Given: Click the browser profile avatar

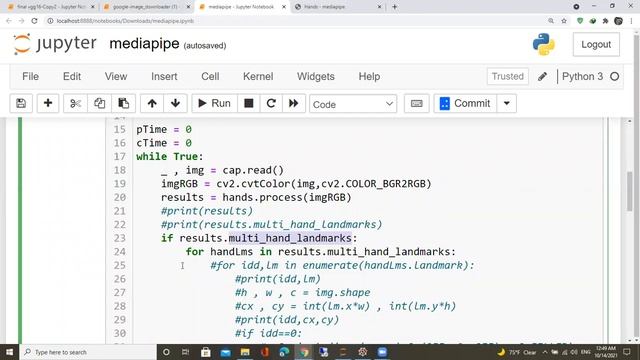Looking at the screenshot, I should (x=618, y=21).
